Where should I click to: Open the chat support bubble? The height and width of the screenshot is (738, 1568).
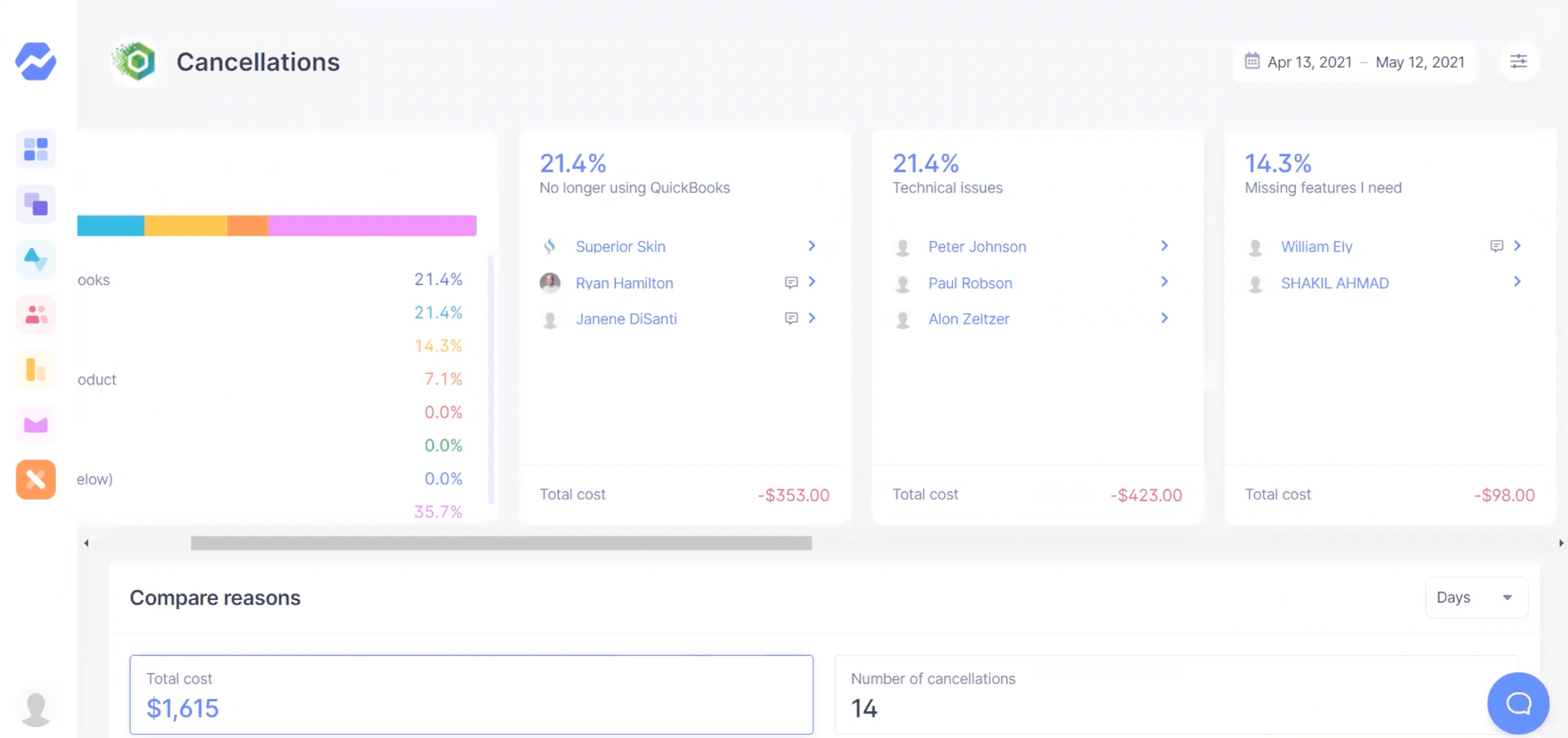click(1518, 703)
